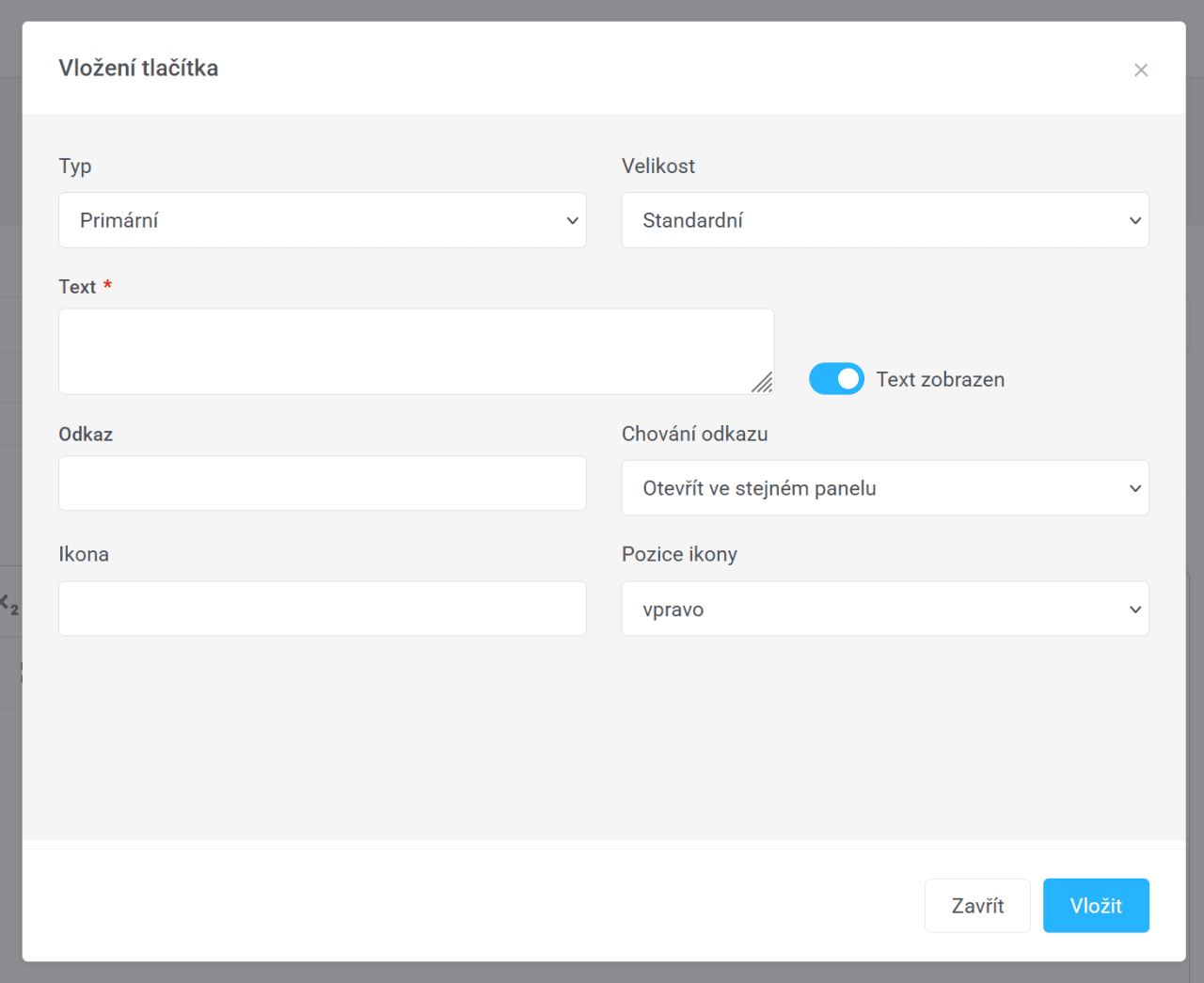Click the 'Text zobrazen' toggle label
Viewport: 1204px width, 983px height.
940,379
